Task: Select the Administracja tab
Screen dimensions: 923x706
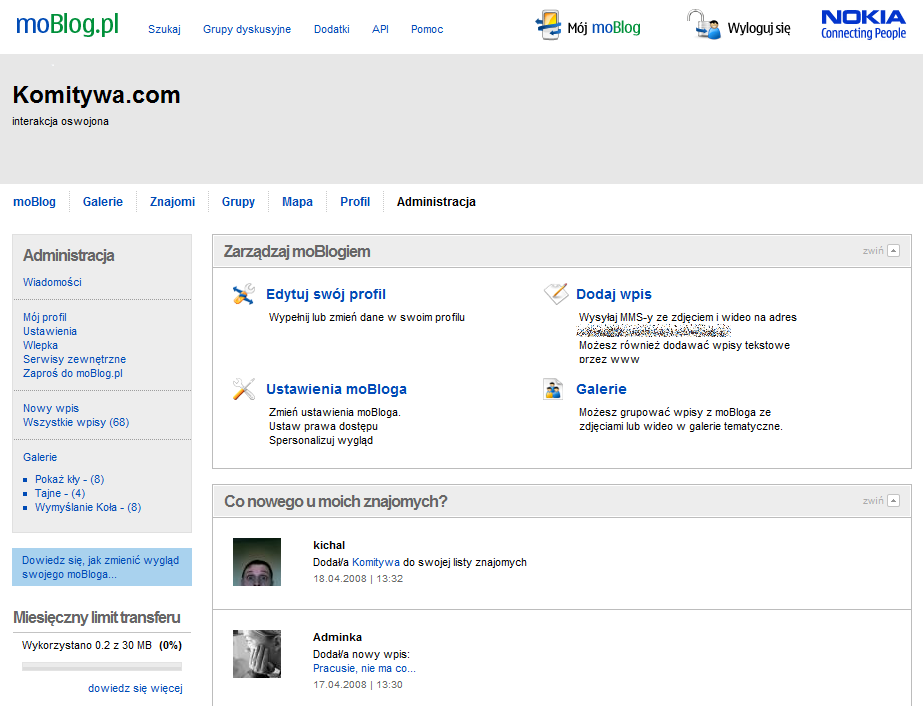Action: [436, 202]
